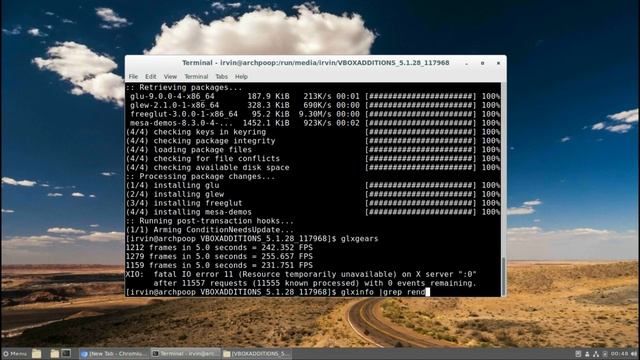
Task: Open the network connections tray icon
Action: (596, 353)
